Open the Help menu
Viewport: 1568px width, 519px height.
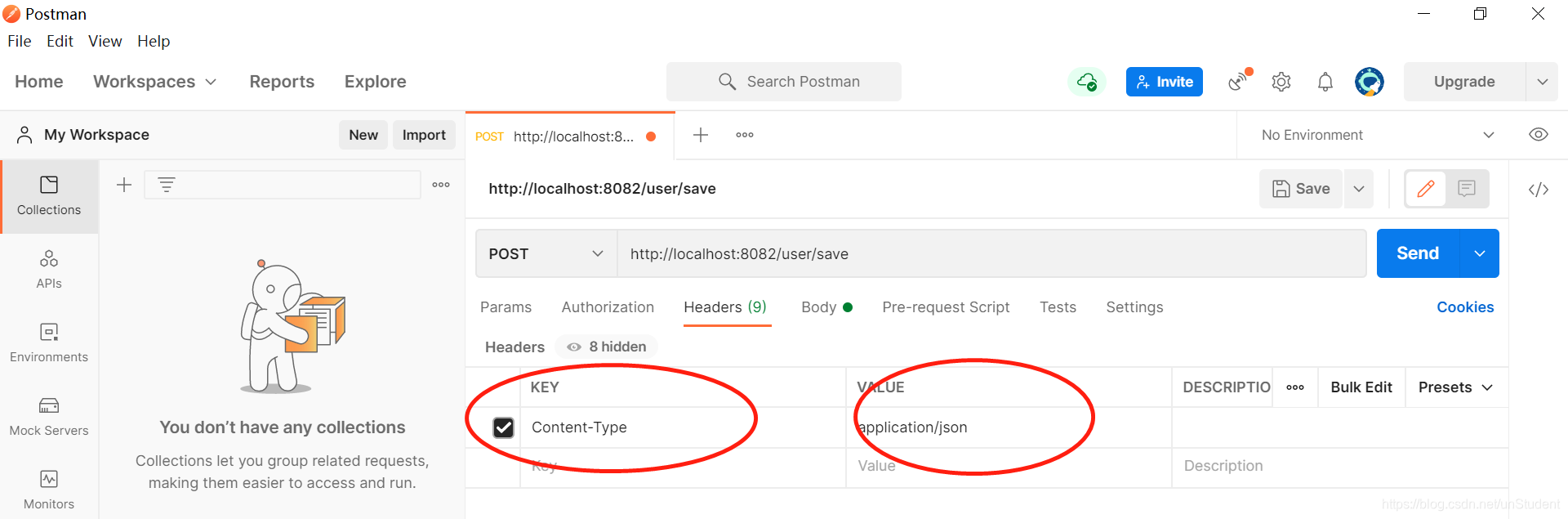pyautogui.click(x=154, y=41)
